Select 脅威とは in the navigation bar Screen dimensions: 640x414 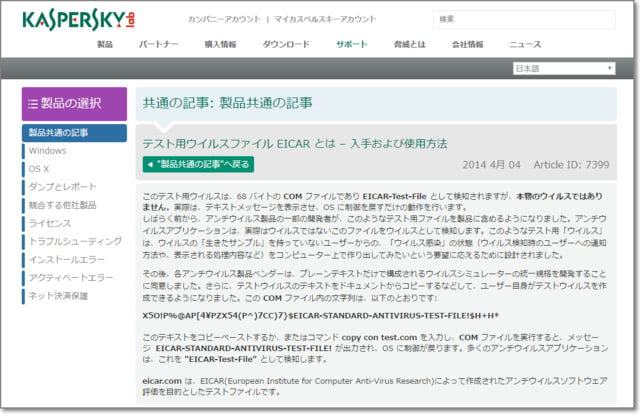[x=409, y=45]
